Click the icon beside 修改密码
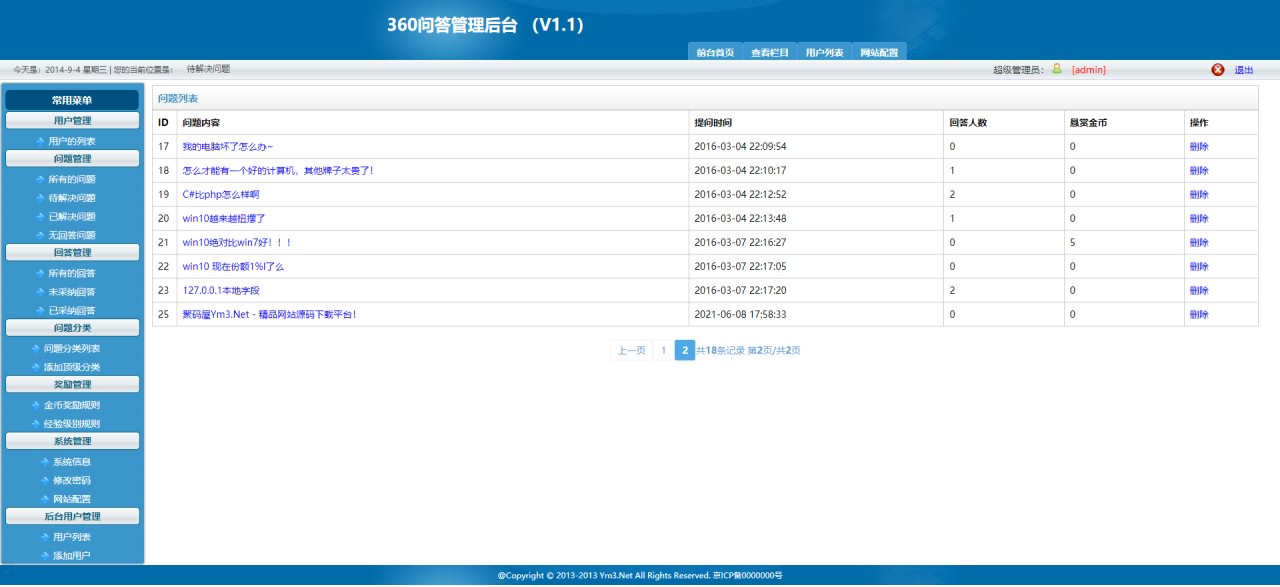 pyautogui.click(x=43, y=481)
